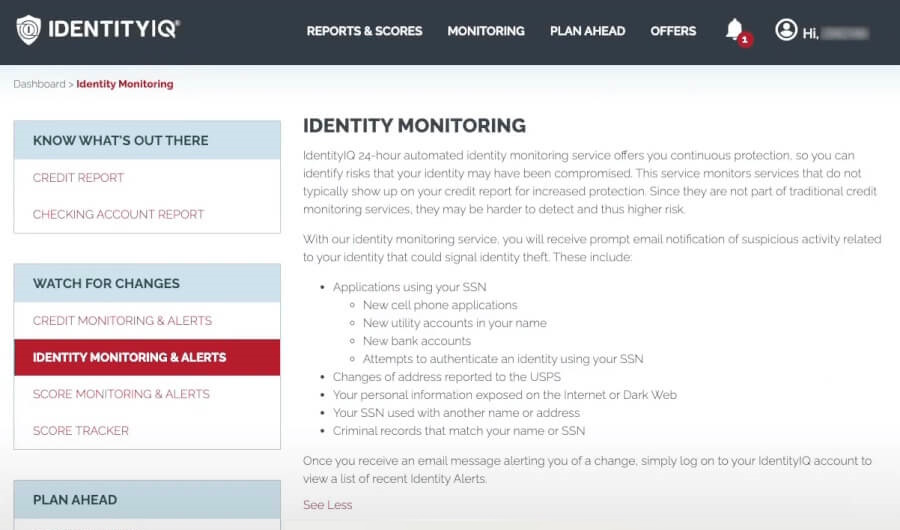900x530 pixels.
Task: Click the Know What's Out There header
Action: (147, 140)
